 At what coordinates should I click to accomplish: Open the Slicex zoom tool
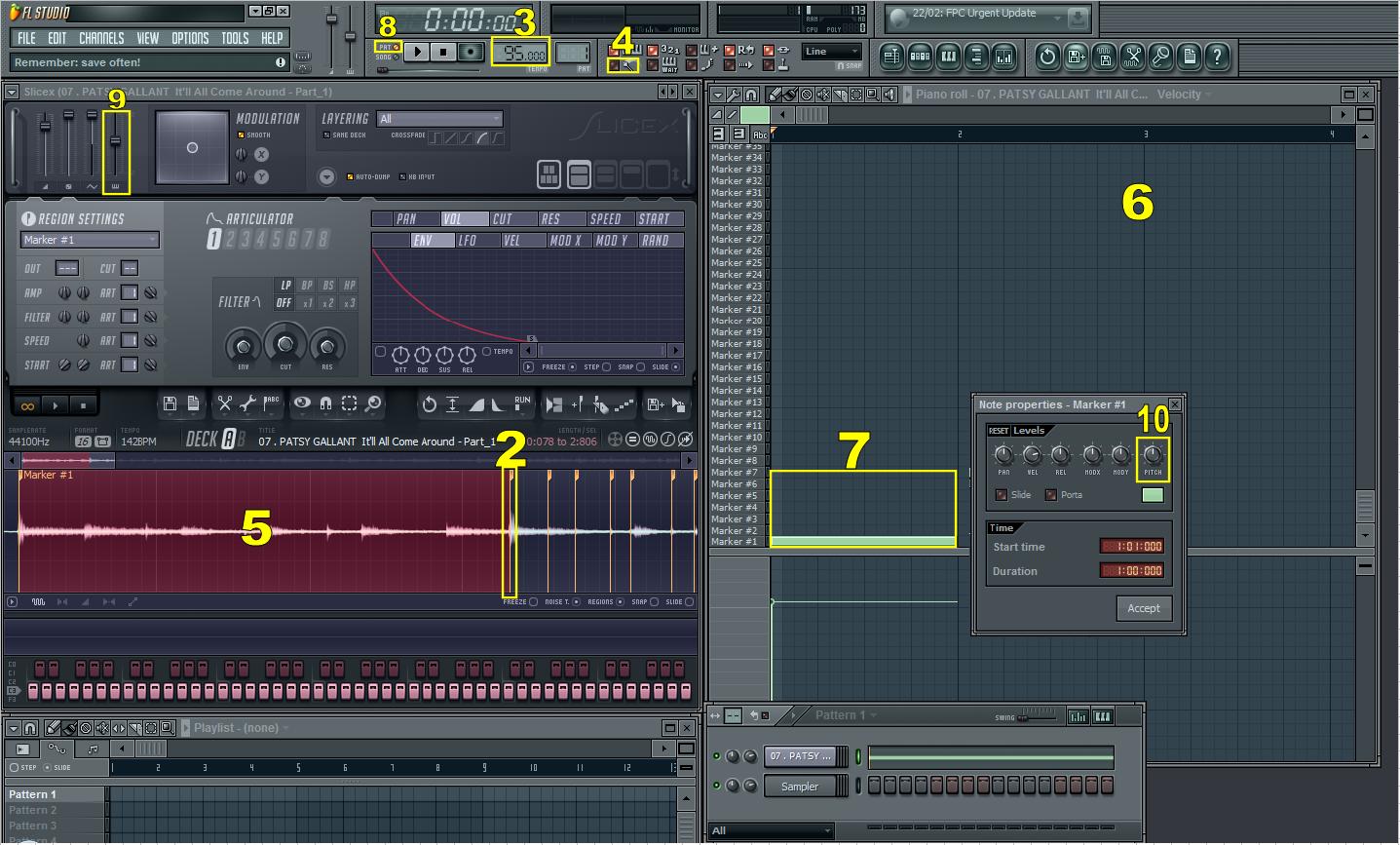(x=373, y=404)
